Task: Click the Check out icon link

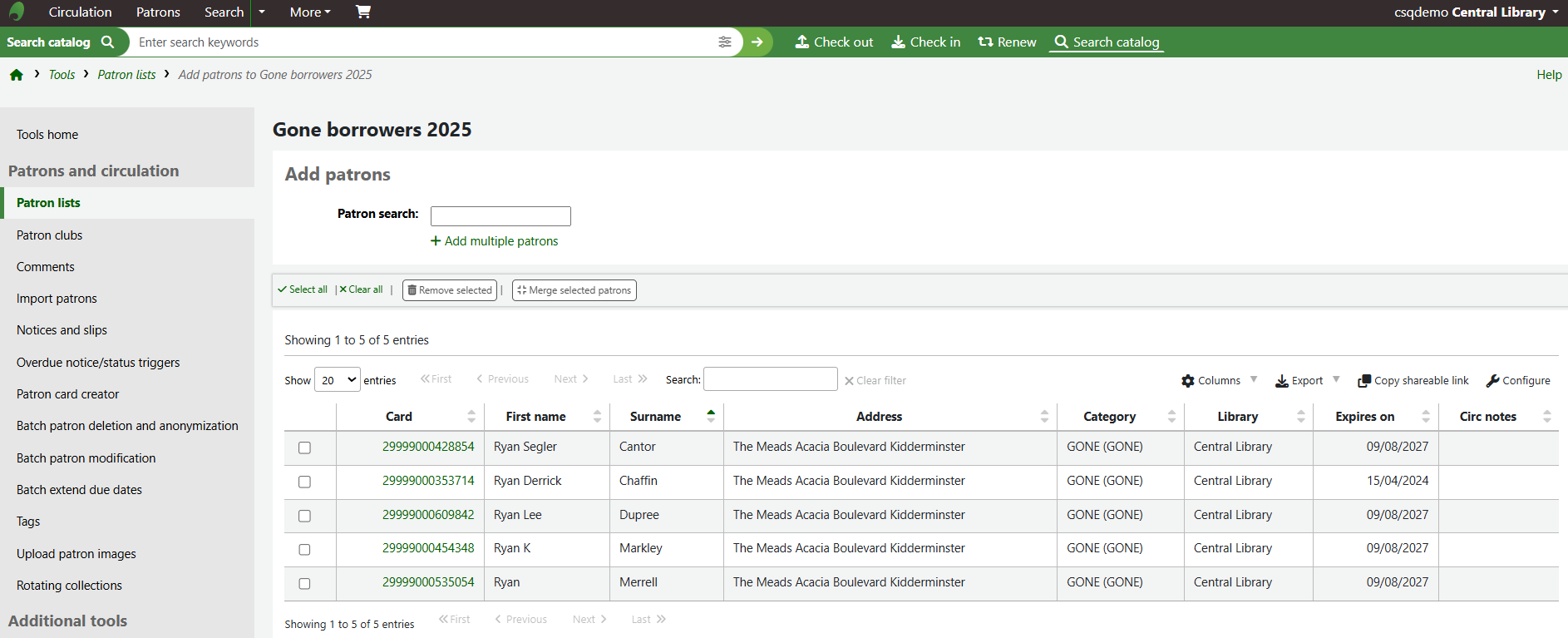Action: point(834,42)
